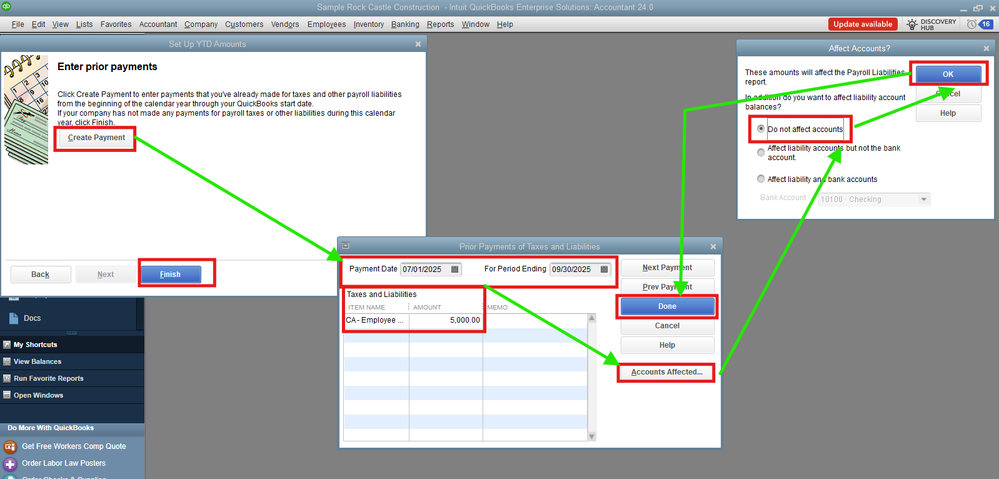
Task: Click the Create Payment button
Action: pyautogui.click(x=95, y=138)
